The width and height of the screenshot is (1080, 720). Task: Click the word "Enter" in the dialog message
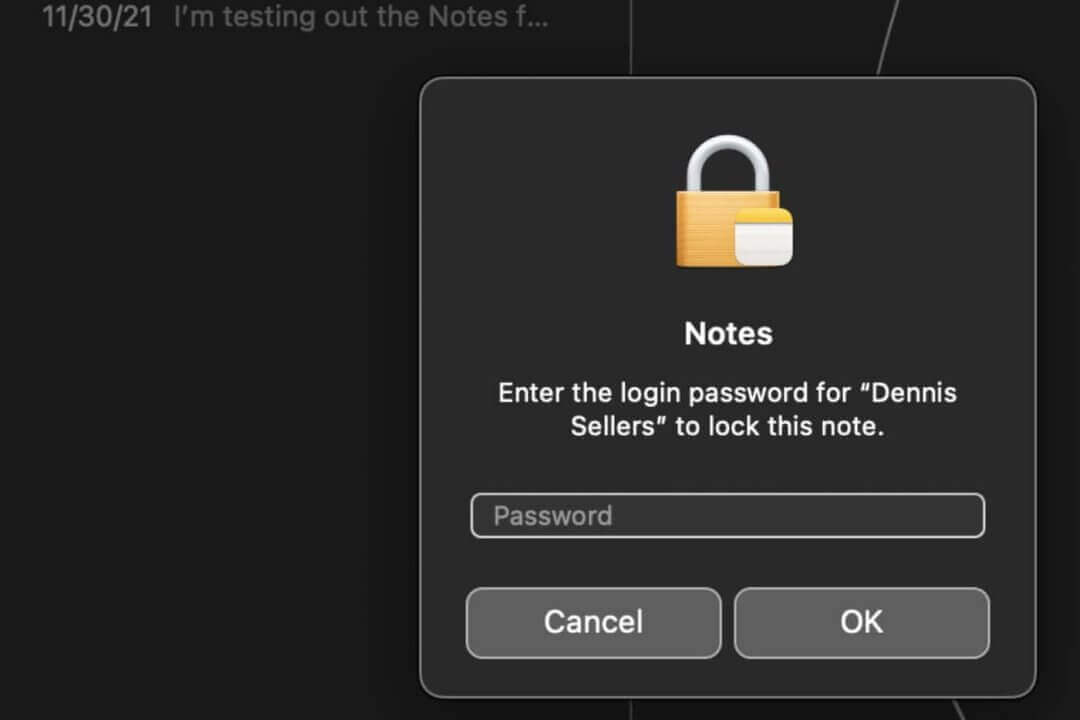point(531,392)
